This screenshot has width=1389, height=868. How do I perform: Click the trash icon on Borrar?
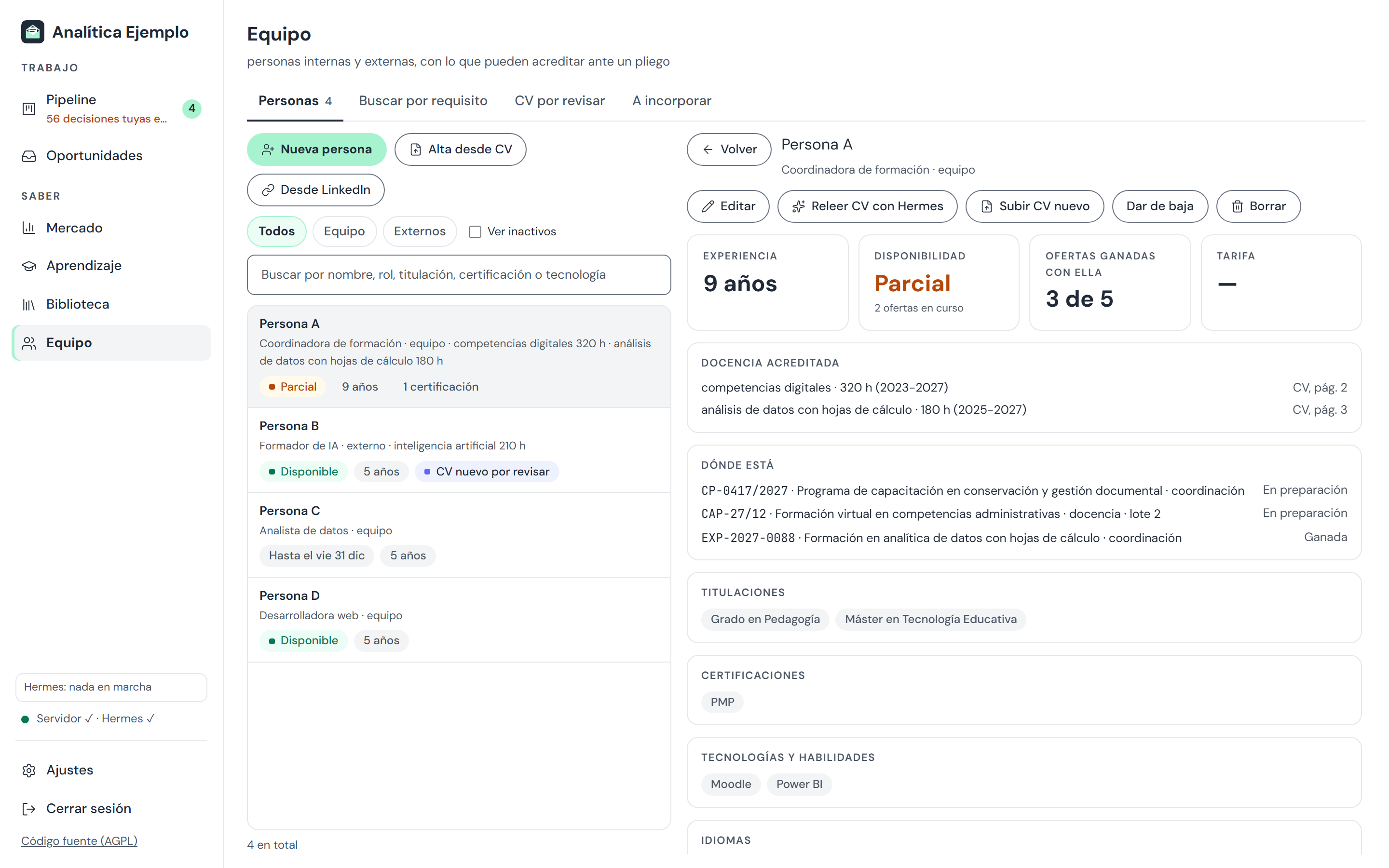coord(1237,206)
